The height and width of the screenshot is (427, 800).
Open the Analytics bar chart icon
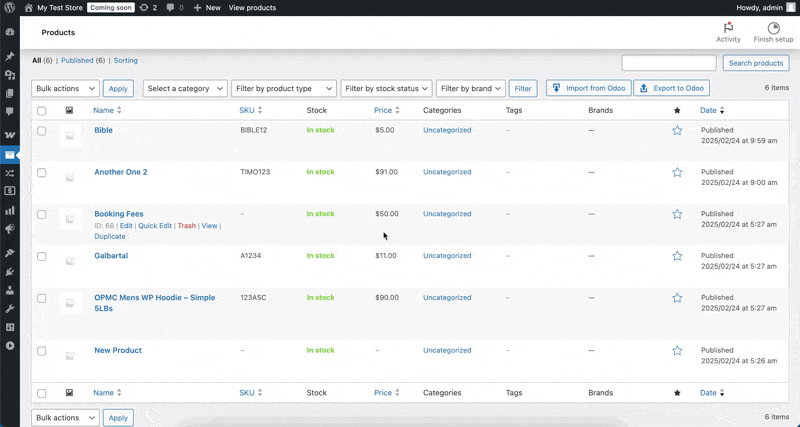10,210
